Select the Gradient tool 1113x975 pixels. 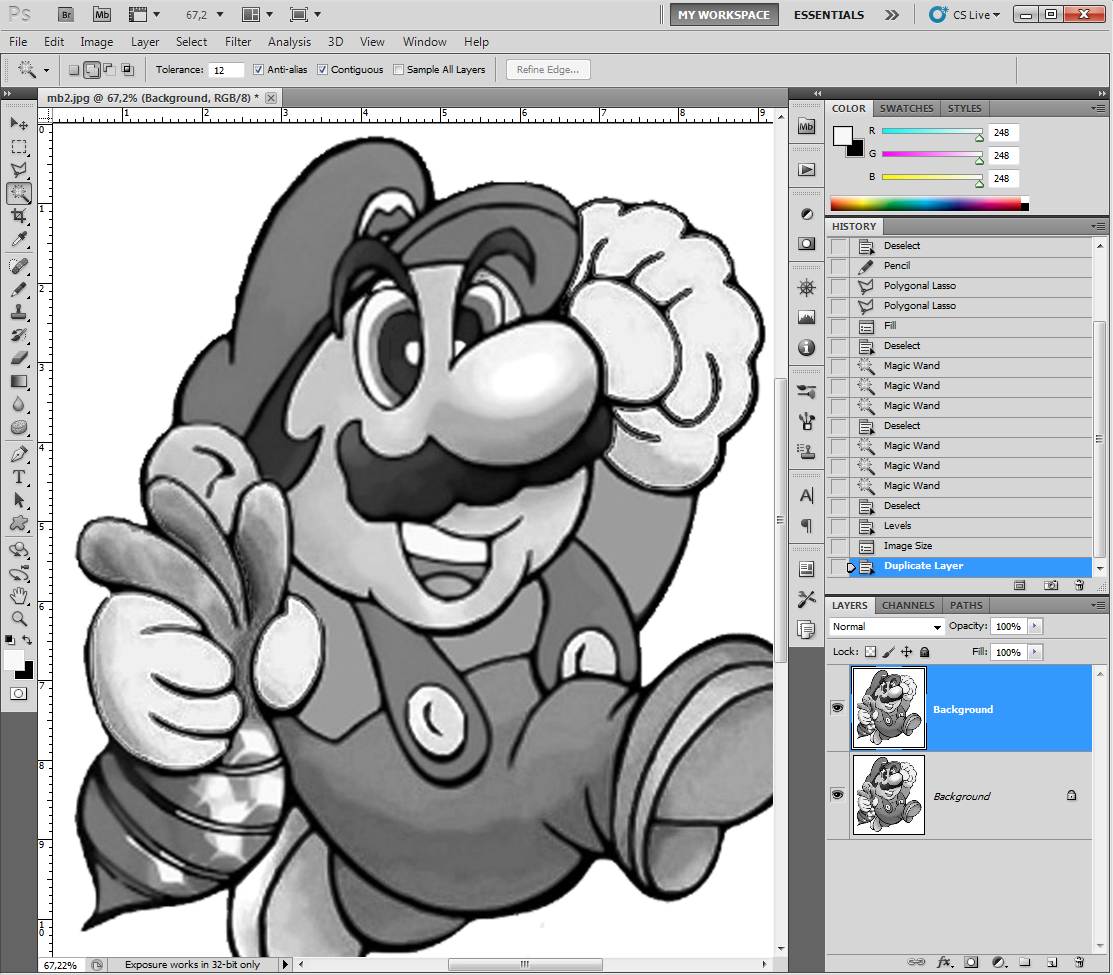point(19,382)
